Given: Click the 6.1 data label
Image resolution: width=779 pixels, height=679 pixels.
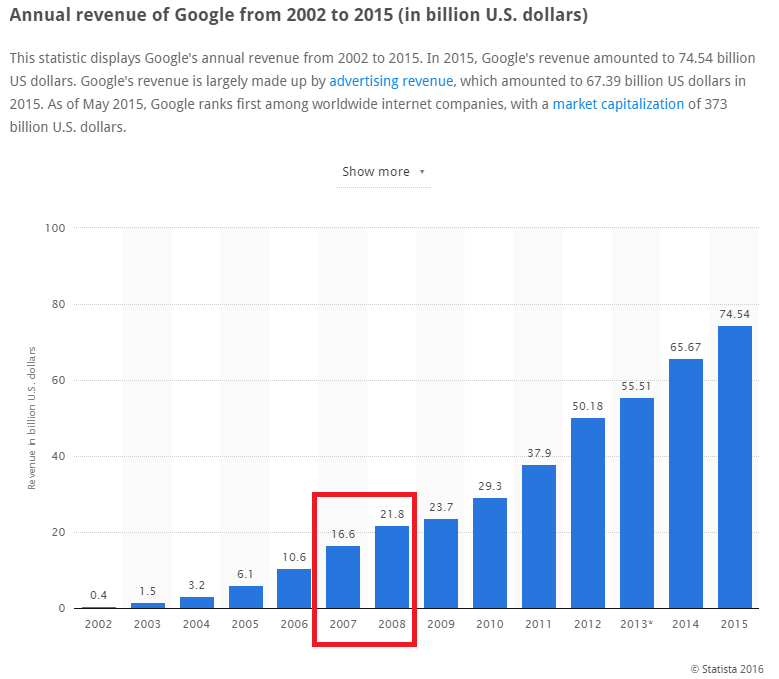Looking at the screenshot, I should tap(245, 574).
